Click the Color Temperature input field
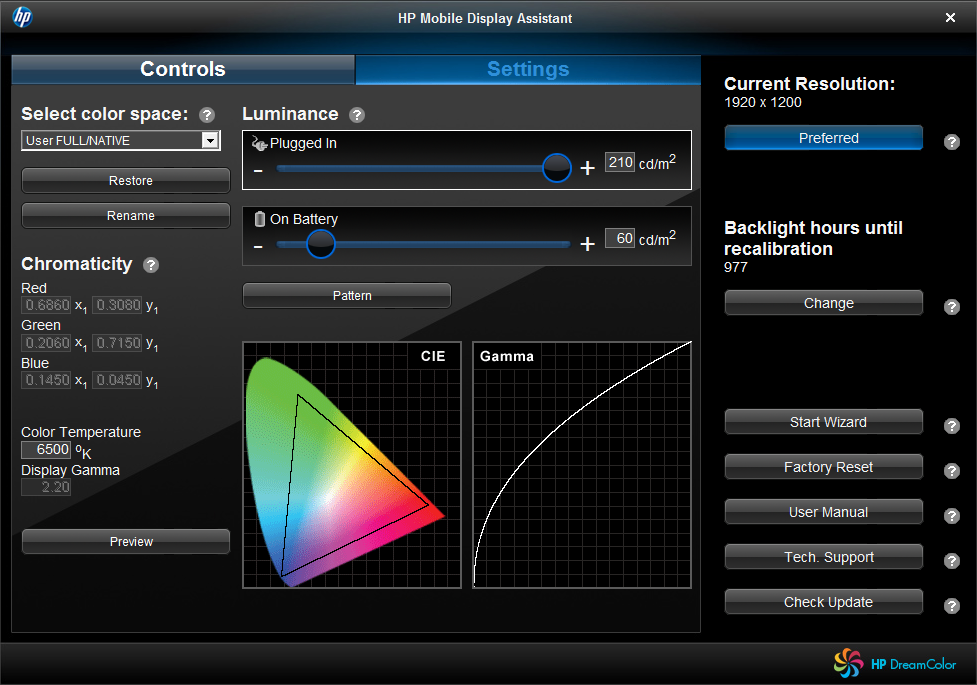977x685 pixels. coord(46,450)
